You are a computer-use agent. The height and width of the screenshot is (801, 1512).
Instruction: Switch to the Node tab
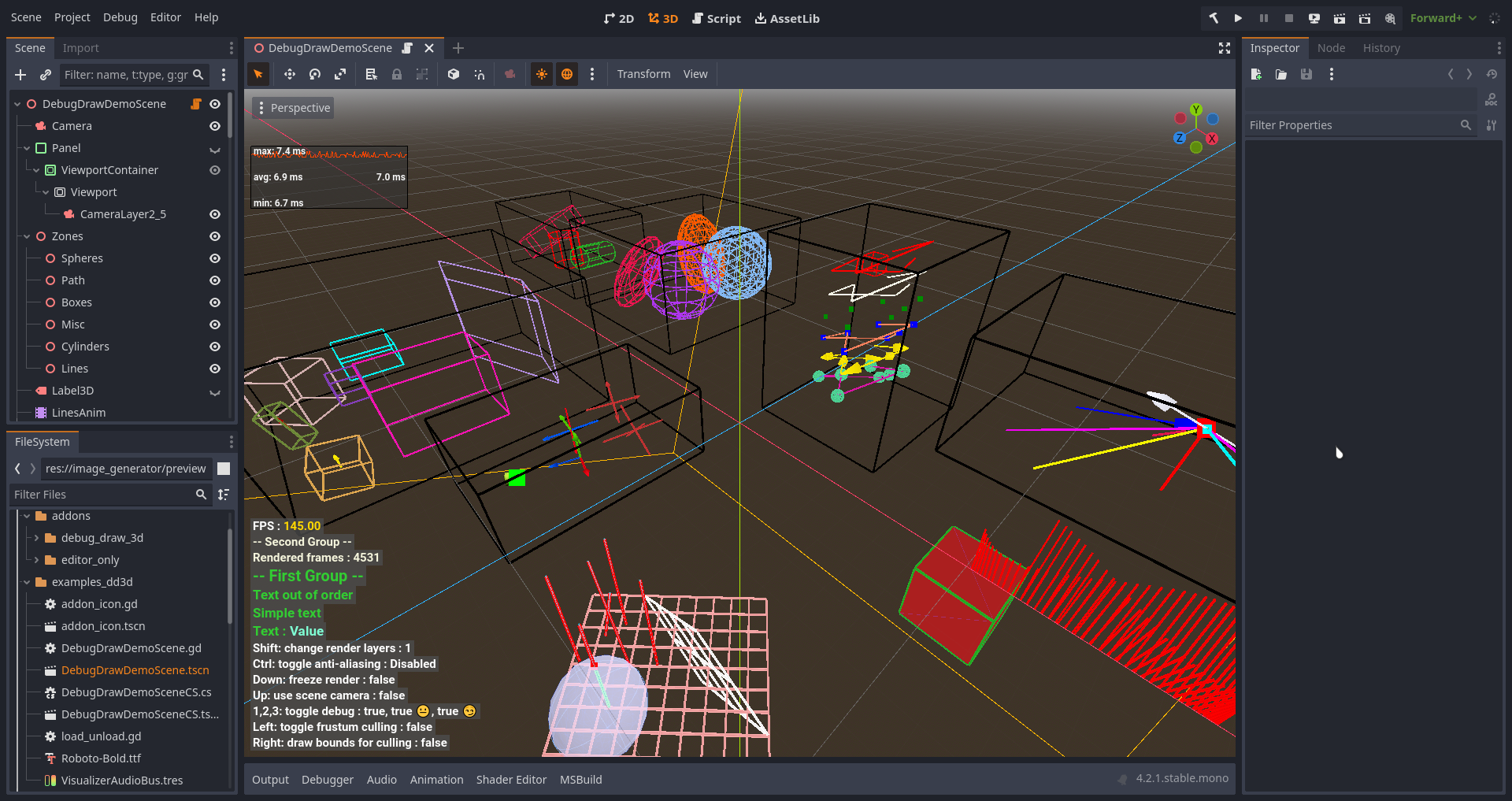(1331, 48)
